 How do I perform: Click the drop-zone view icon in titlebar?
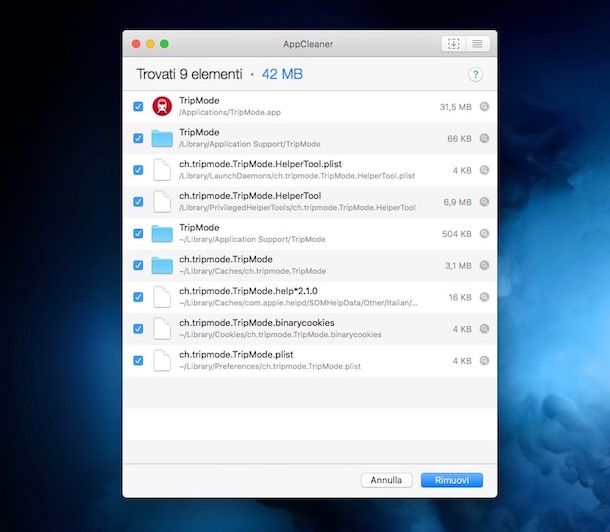pos(454,44)
